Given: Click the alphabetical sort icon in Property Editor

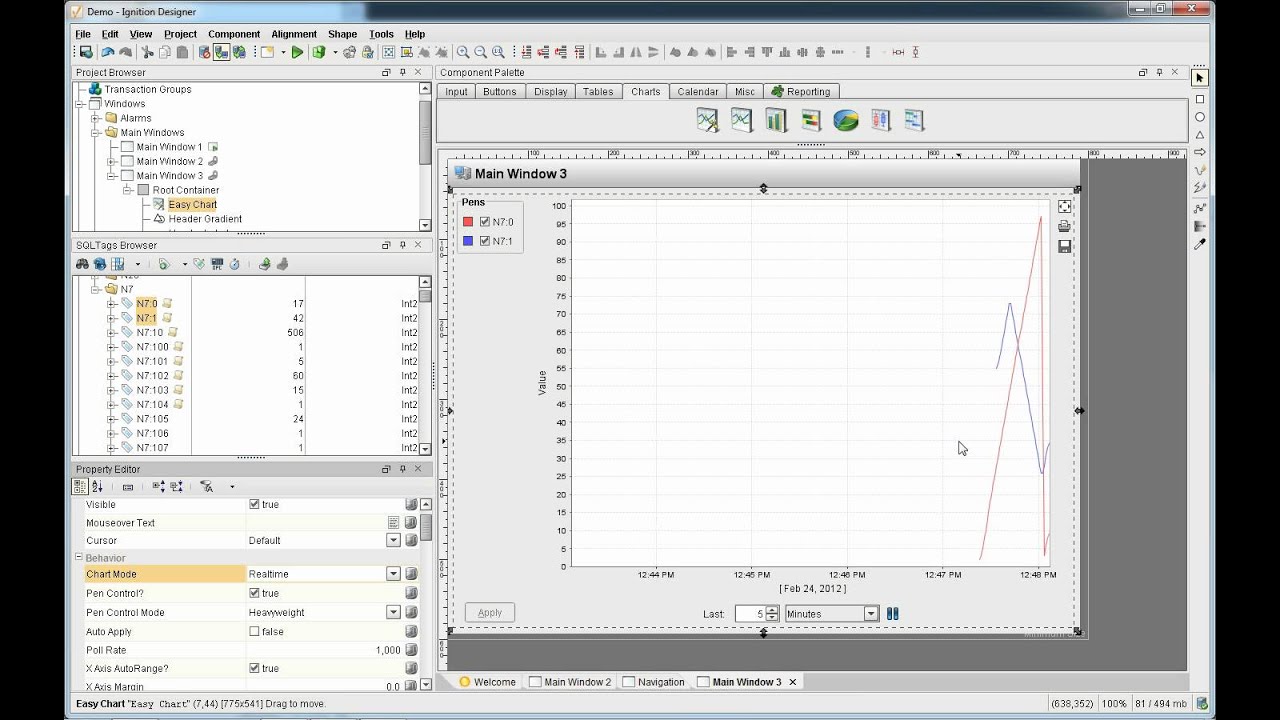Looking at the screenshot, I should tap(97, 487).
